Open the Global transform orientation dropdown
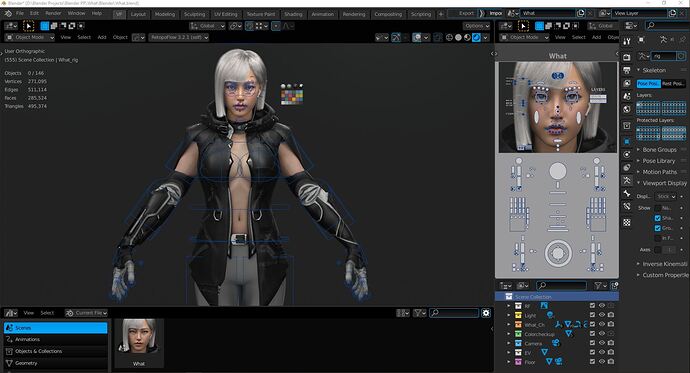690x373 pixels. 207,26
